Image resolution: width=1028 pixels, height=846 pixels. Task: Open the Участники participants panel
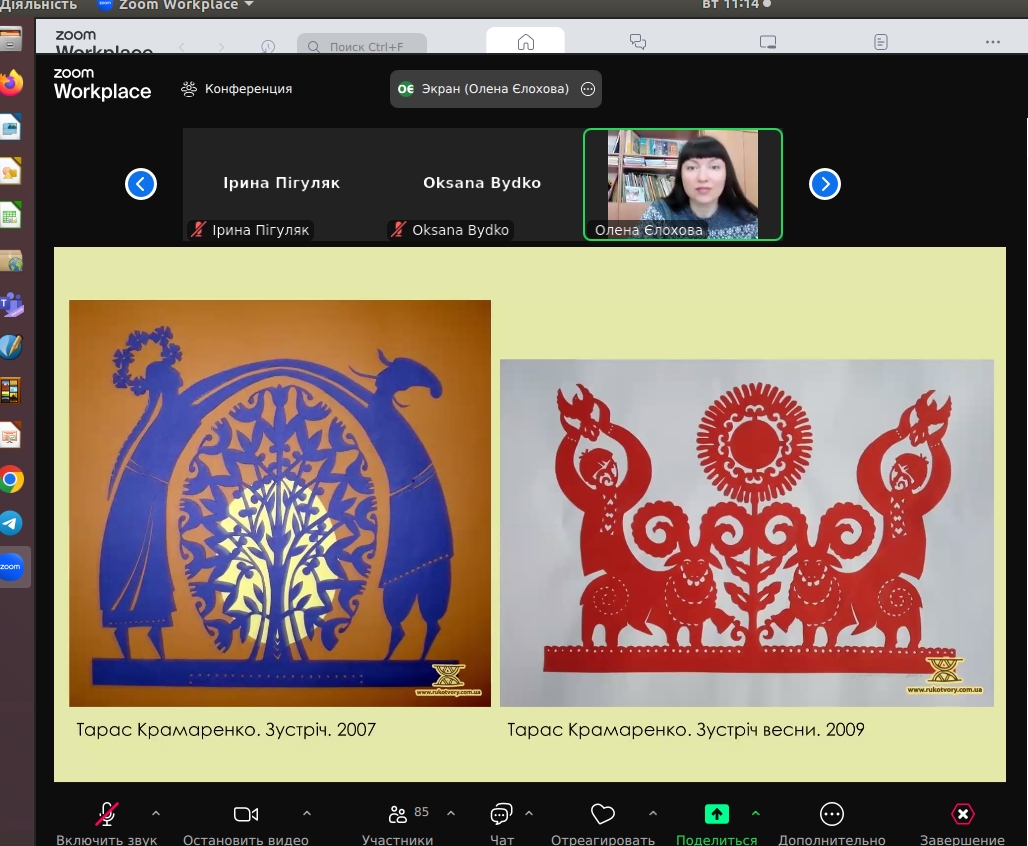(x=397, y=822)
